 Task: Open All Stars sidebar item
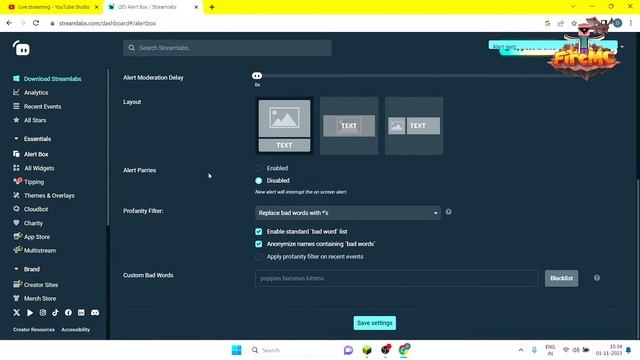click(35, 120)
